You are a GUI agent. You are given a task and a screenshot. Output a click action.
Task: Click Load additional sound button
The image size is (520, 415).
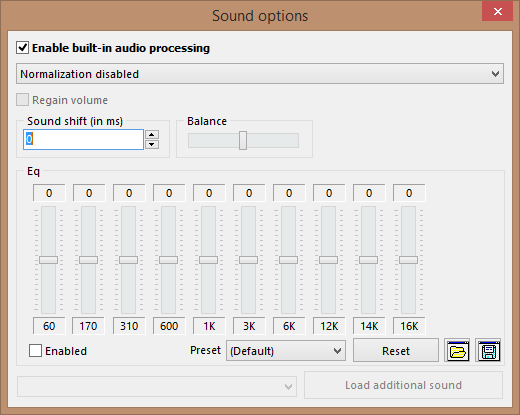403,385
